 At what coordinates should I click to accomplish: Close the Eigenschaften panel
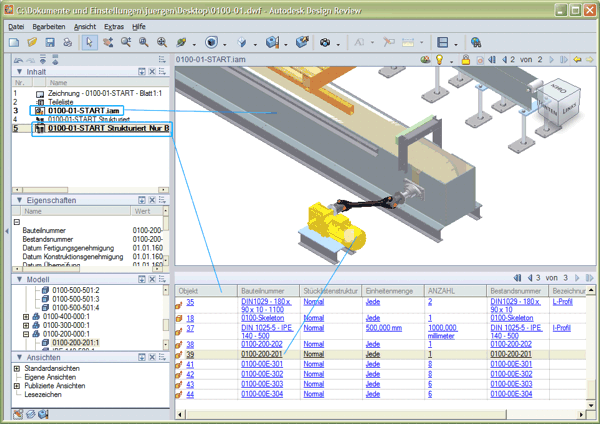152,200
